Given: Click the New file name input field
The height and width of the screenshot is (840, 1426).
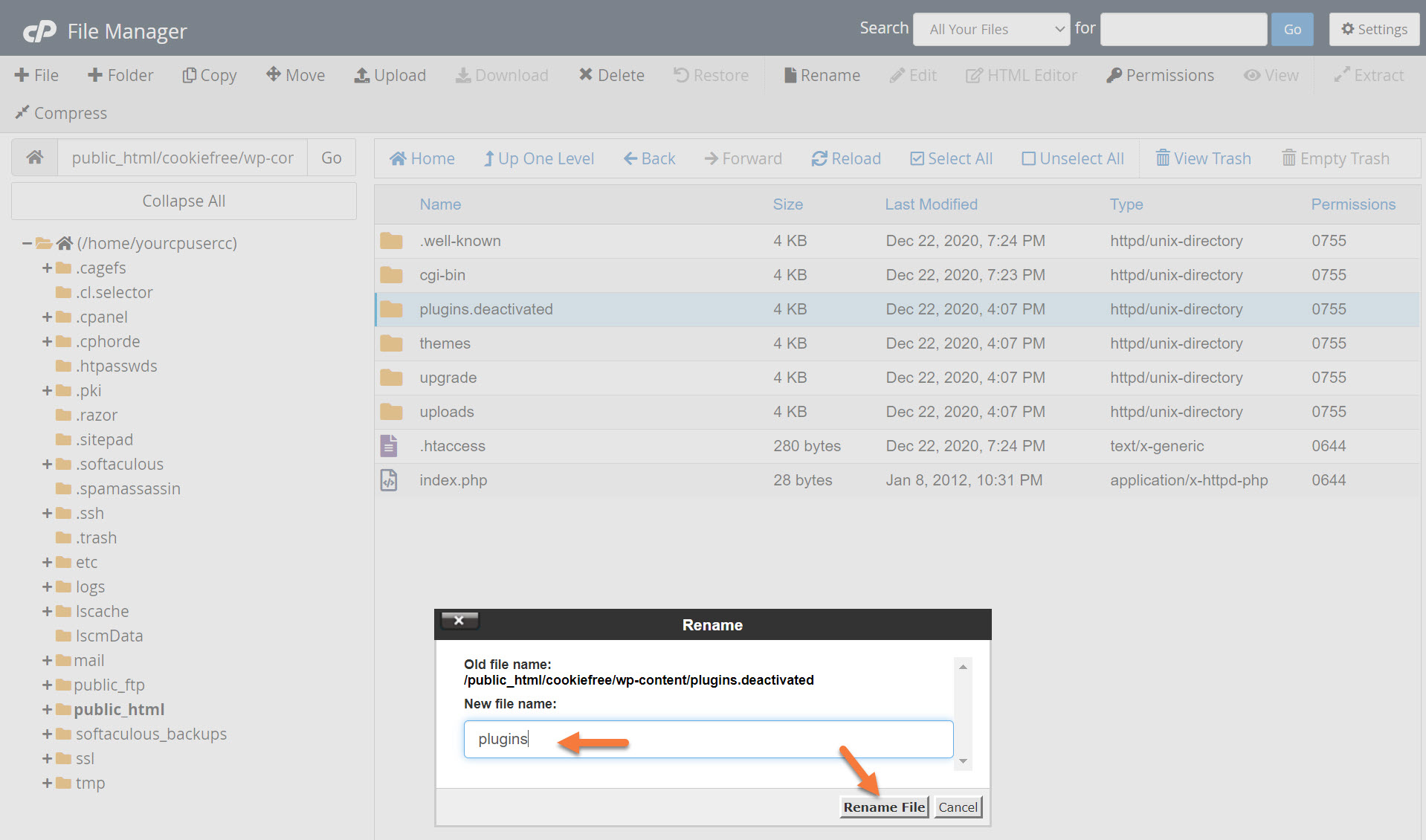Looking at the screenshot, I should click(x=708, y=739).
